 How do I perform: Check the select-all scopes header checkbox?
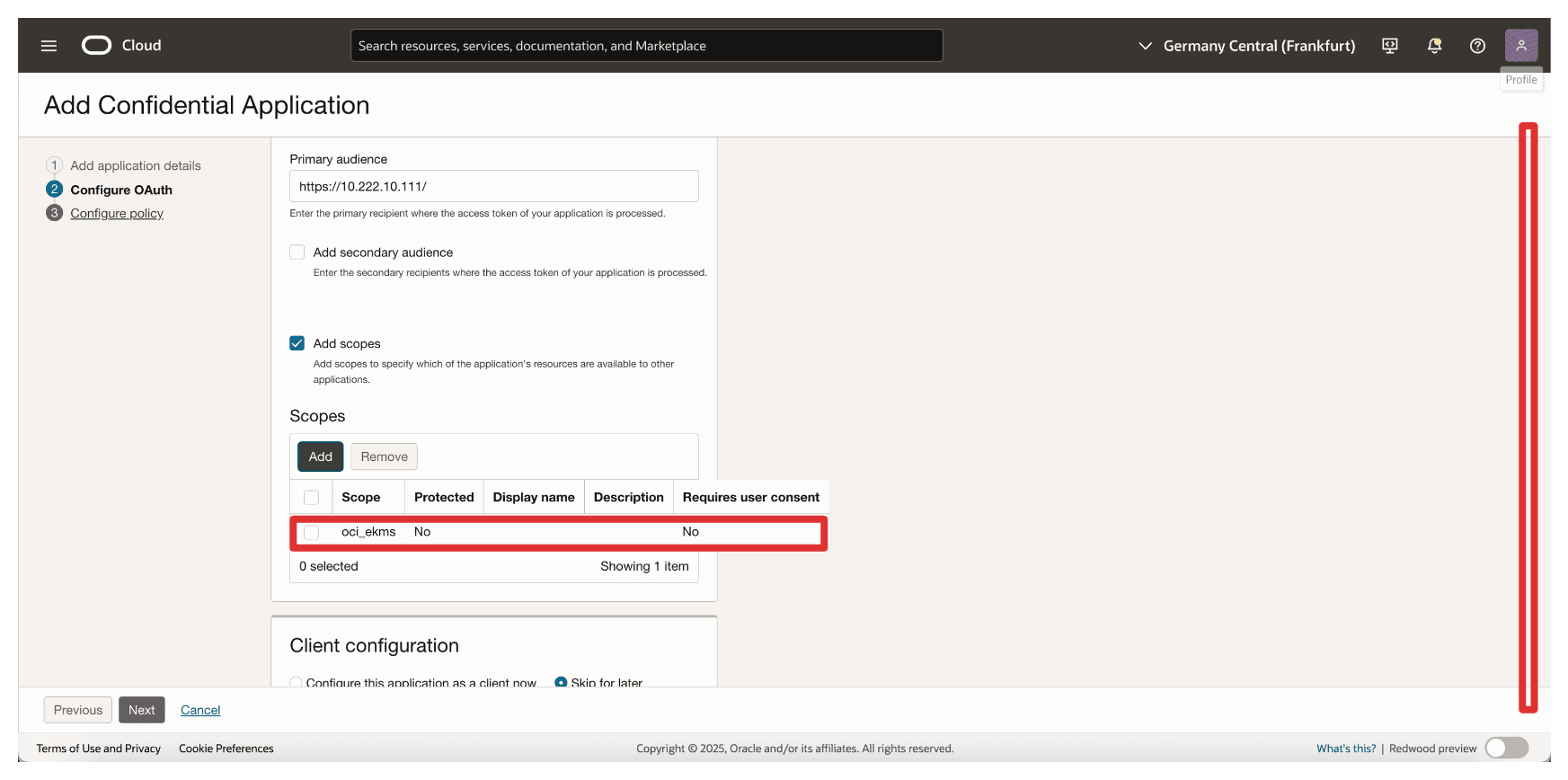pyautogui.click(x=312, y=497)
